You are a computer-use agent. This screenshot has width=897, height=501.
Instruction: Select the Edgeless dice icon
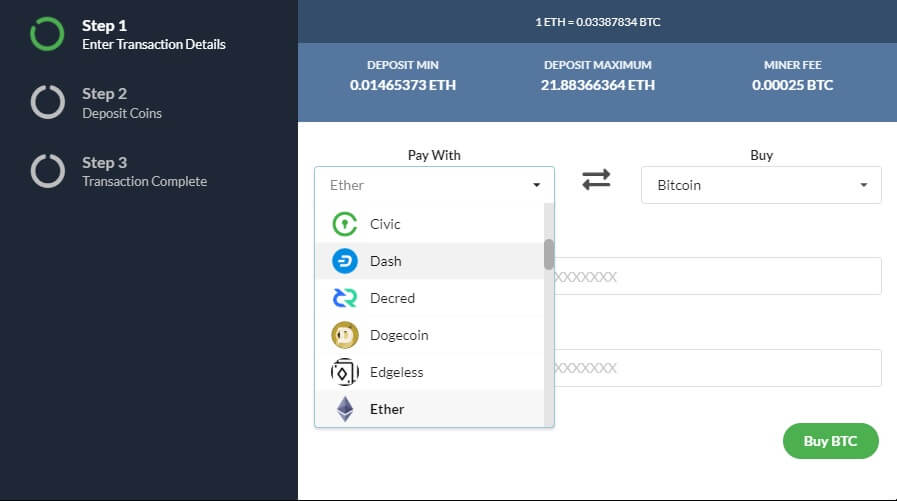344,372
